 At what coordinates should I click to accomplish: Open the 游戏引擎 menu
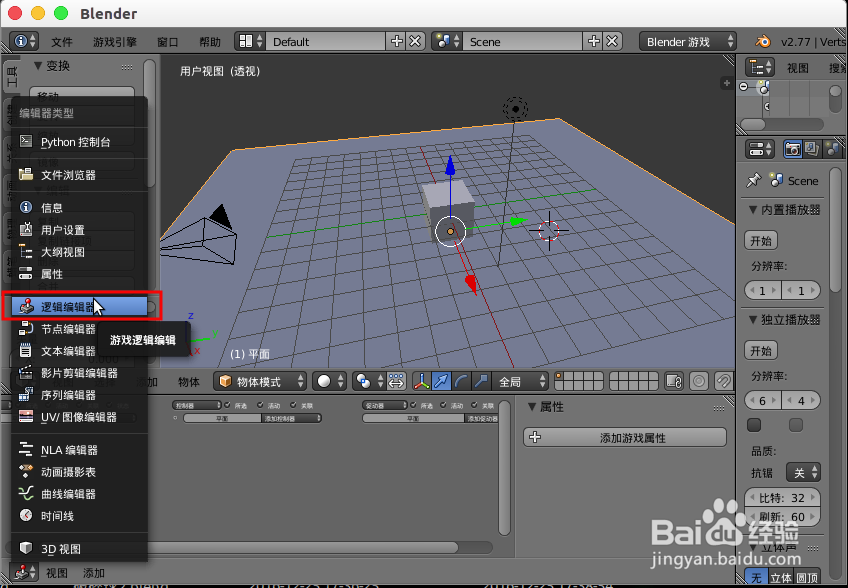pos(115,42)
